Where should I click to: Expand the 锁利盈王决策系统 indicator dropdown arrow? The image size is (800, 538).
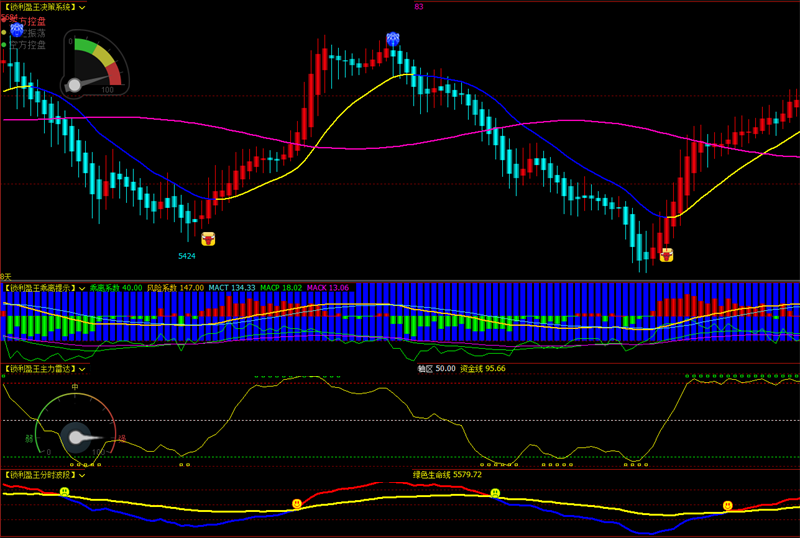pyautogui.click(x=82, y=8)
